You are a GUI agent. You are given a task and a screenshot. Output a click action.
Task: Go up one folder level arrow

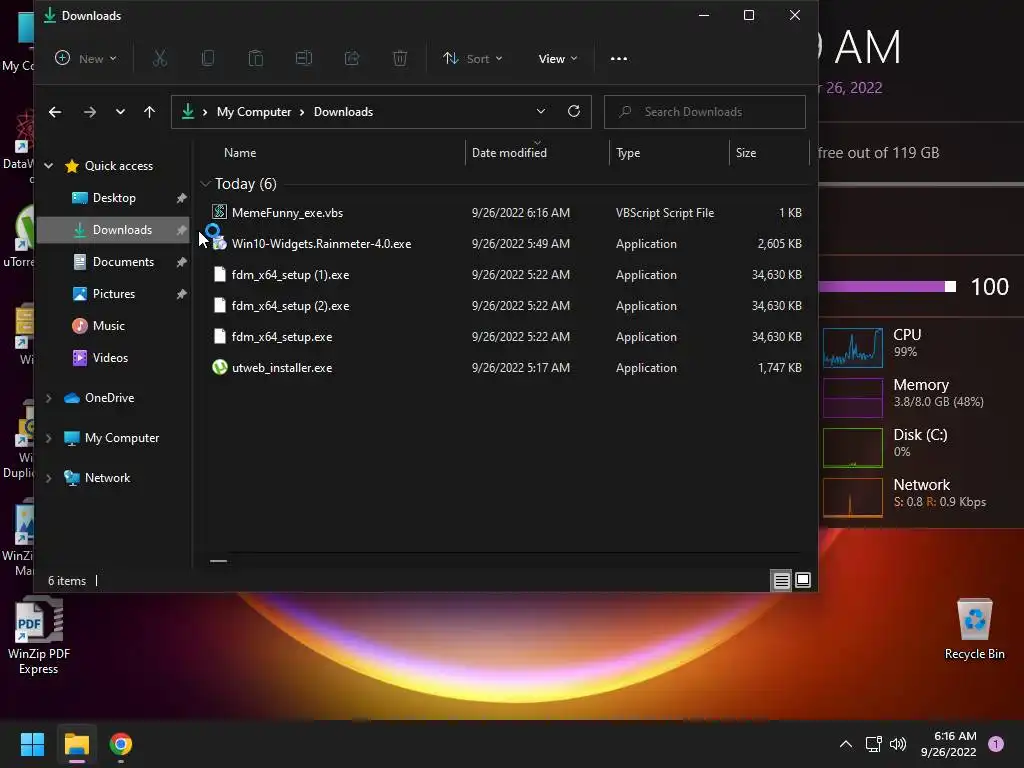pyautogui.click(x=150, y=112)
